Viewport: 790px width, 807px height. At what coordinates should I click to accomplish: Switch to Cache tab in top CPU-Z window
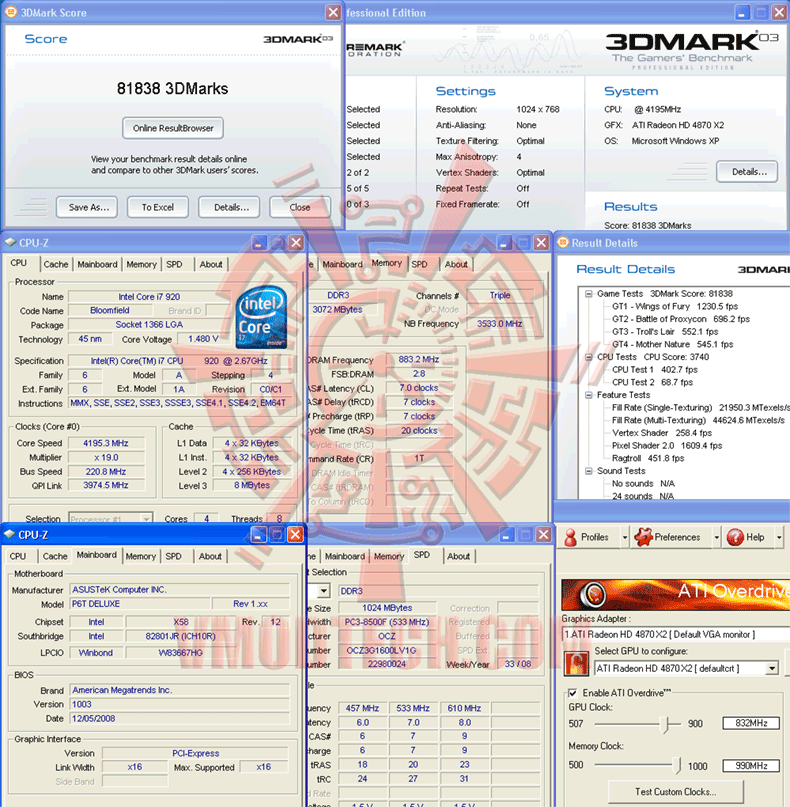[x=56, y=264]
